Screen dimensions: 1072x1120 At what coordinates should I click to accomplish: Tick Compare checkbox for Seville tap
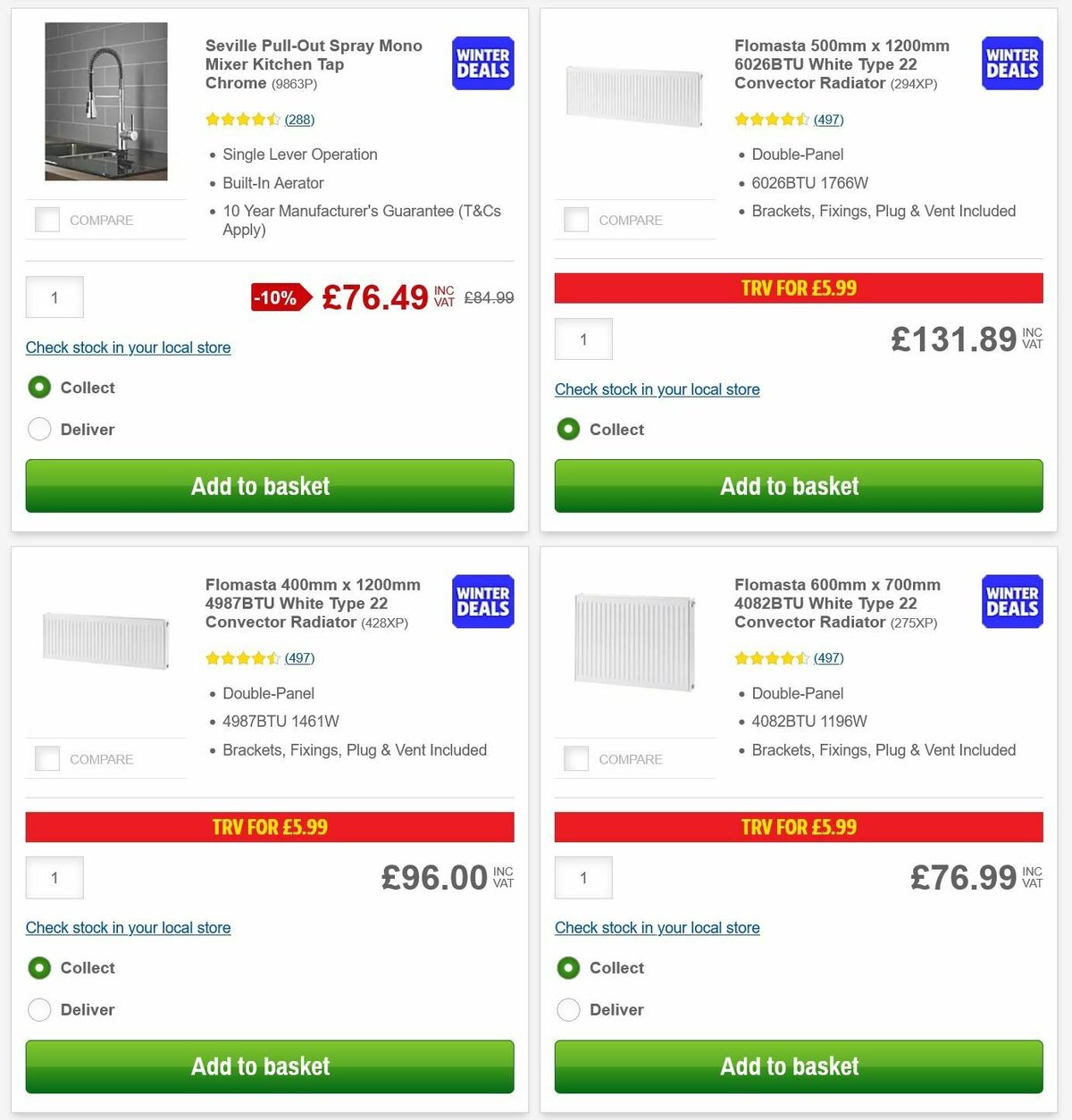pos(47,220)
